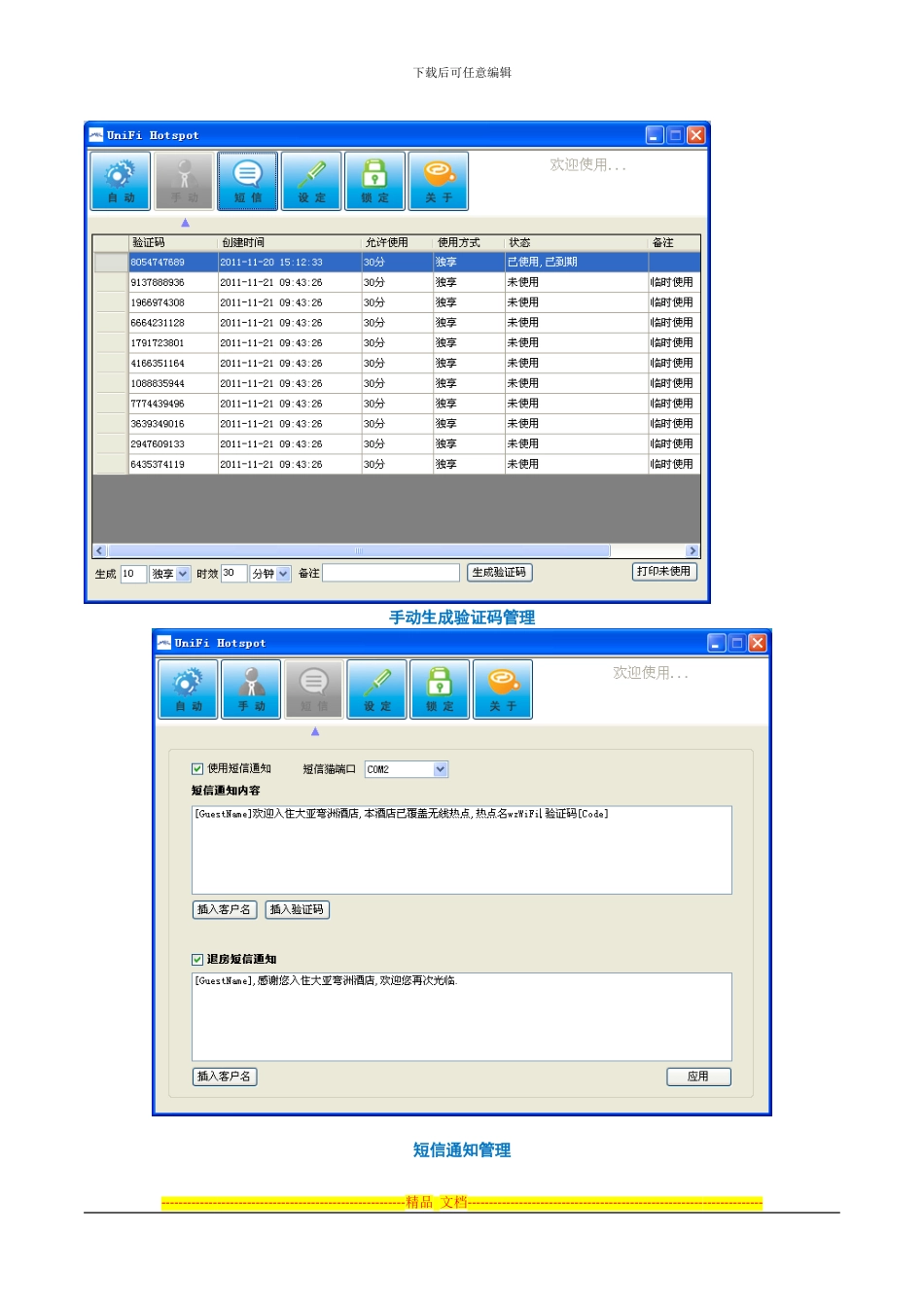Open the 分钟 time unit dropdown

click(270, 574)
